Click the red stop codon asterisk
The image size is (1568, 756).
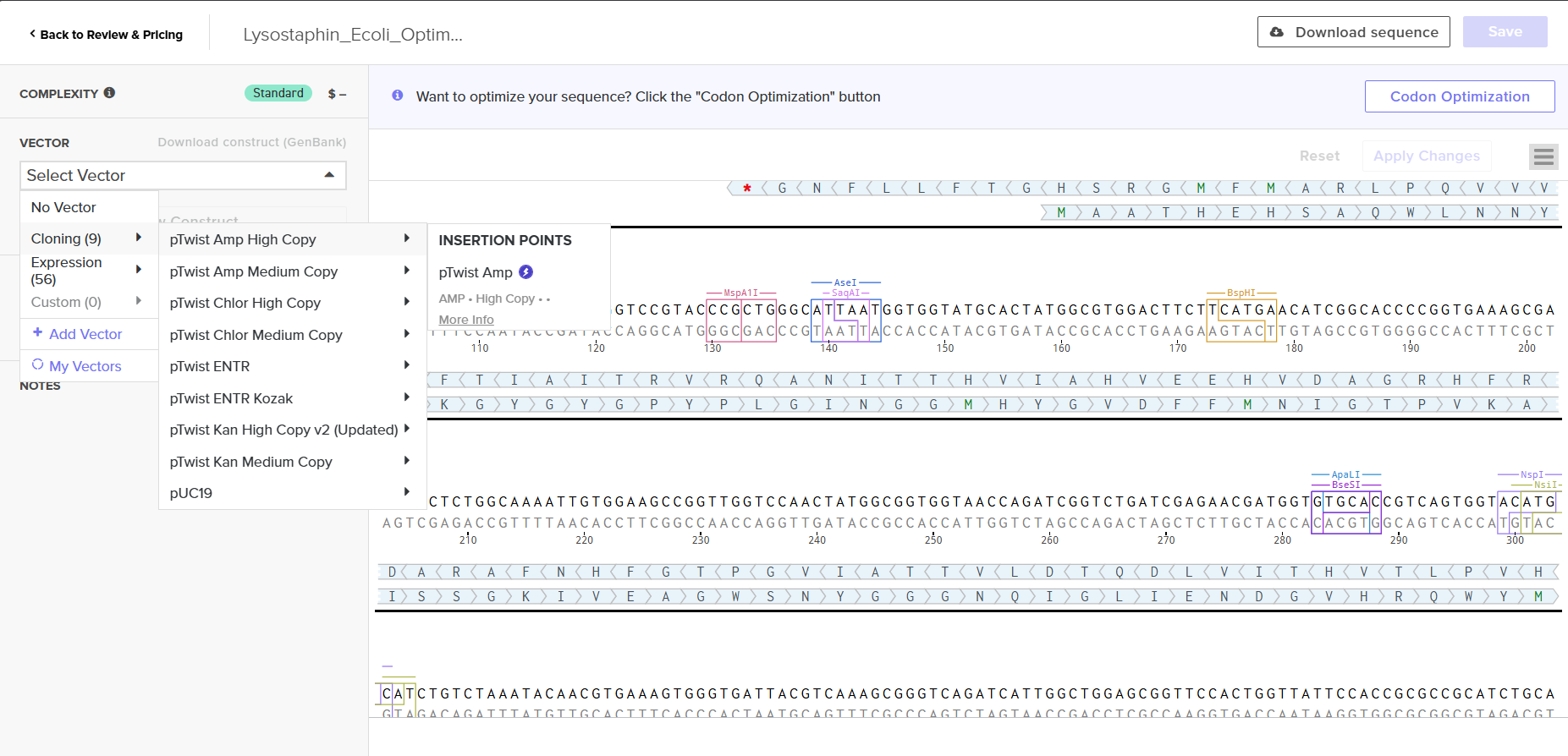click(746, 189)
